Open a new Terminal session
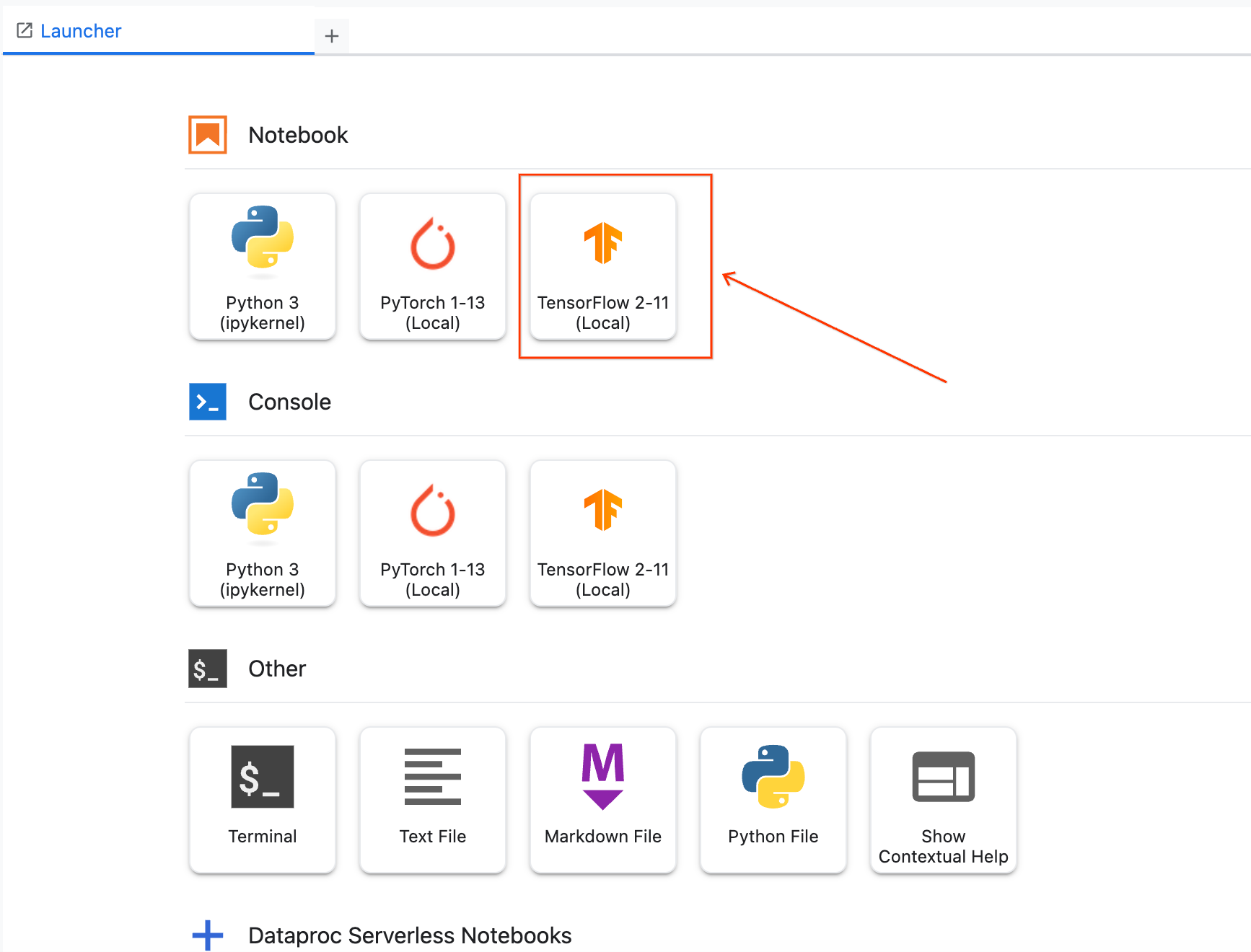 coord(263,800)
